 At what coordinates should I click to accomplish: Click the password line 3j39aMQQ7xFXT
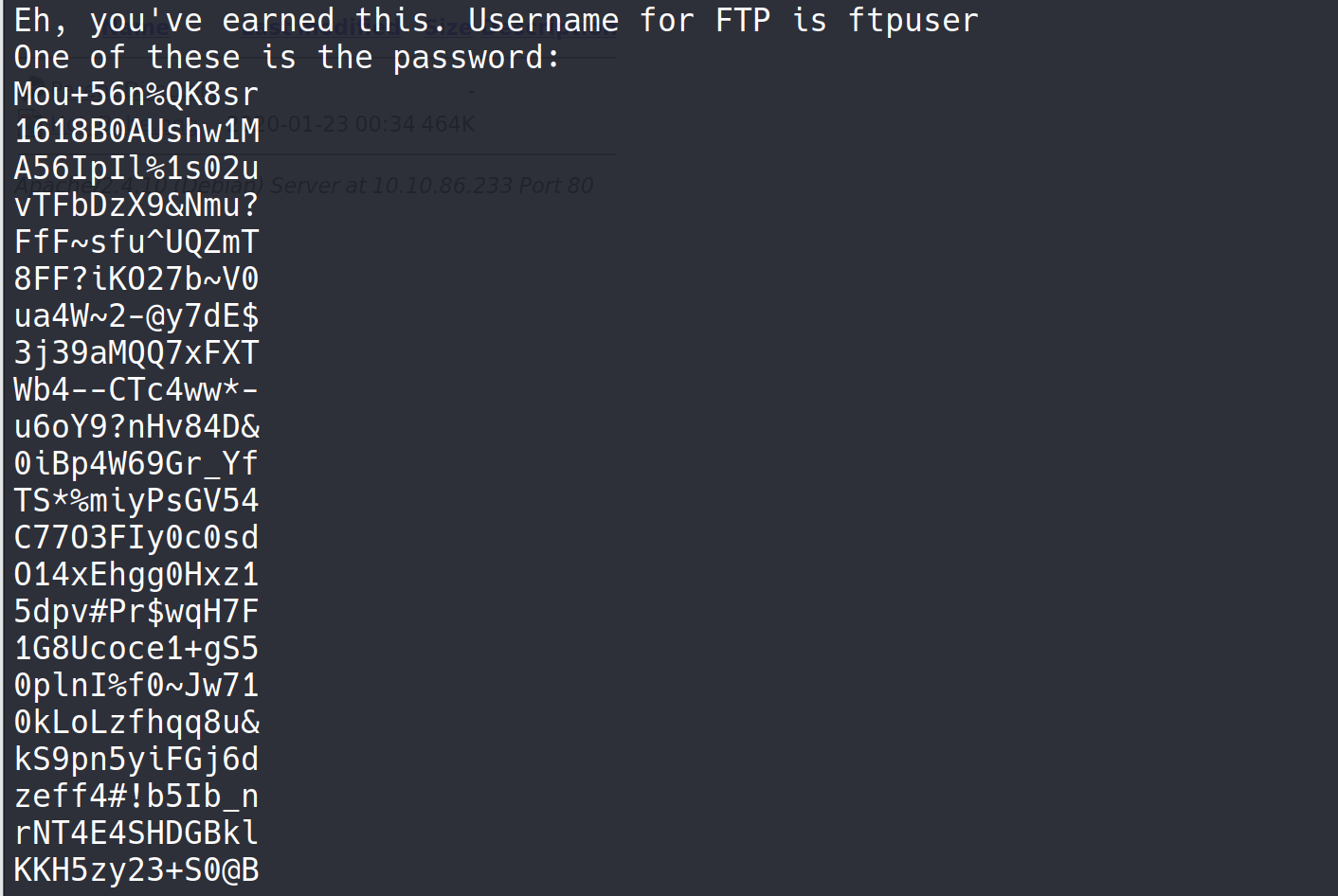(136, 353)
